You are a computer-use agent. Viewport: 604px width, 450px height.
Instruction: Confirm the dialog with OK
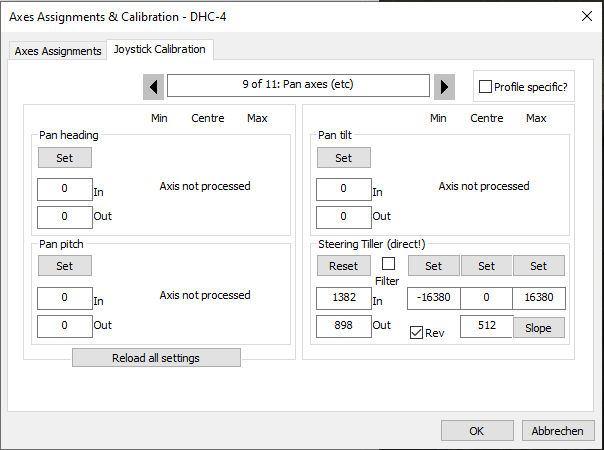(x=477, y=431)
